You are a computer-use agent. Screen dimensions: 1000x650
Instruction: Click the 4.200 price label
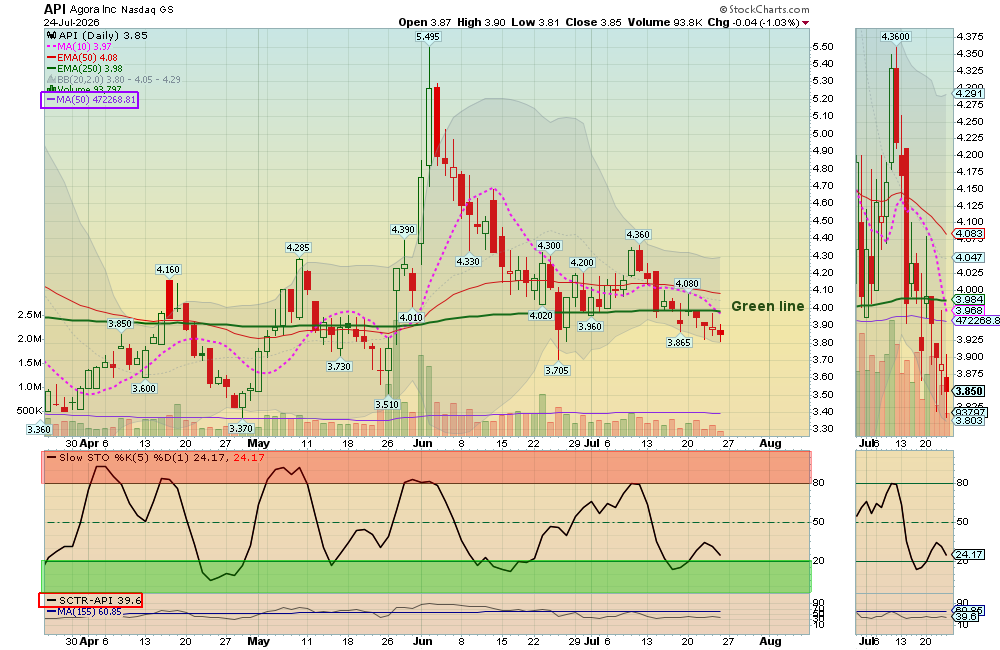click(x=582, y=263)
